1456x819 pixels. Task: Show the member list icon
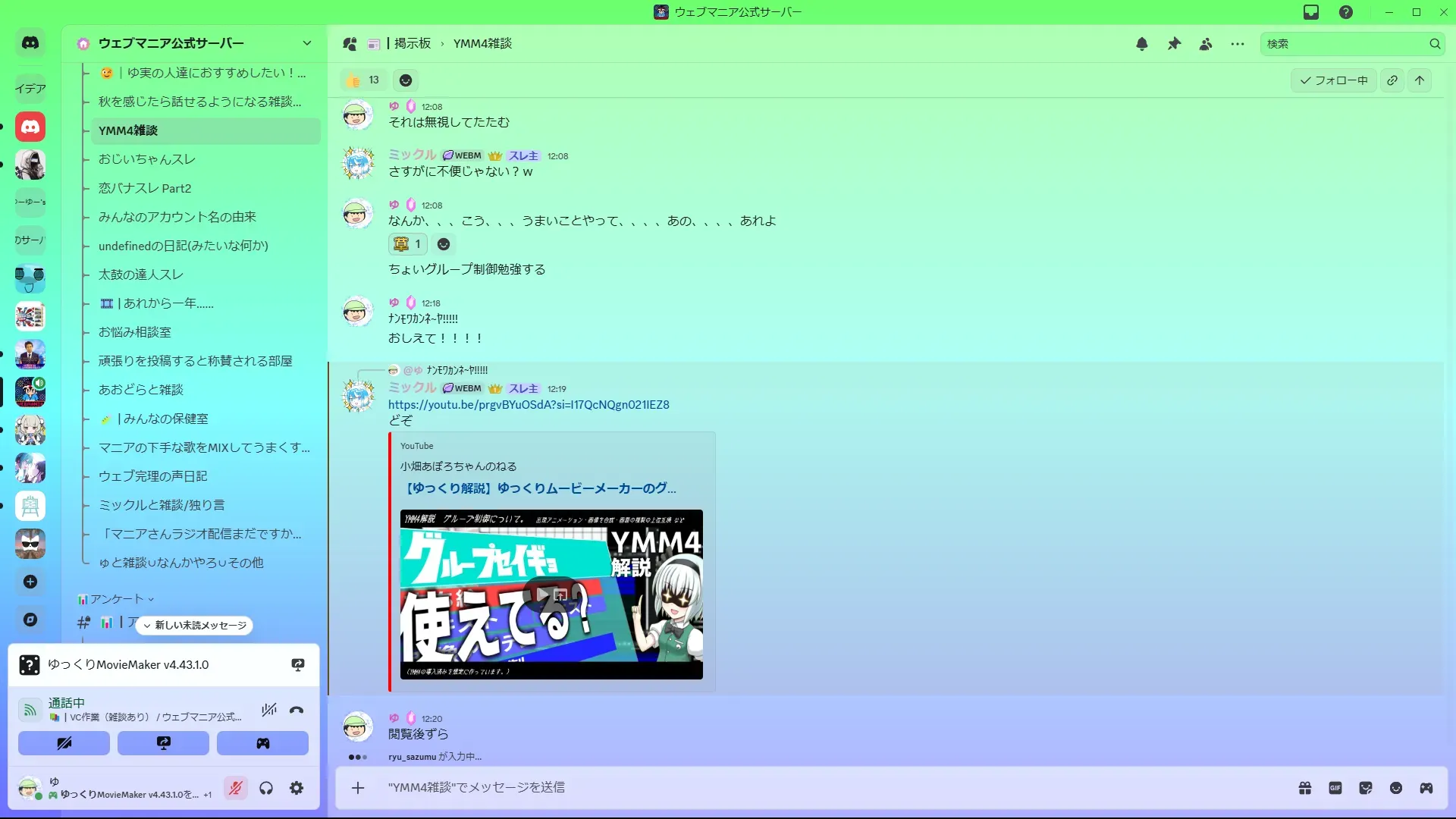tap(1206, 44)
